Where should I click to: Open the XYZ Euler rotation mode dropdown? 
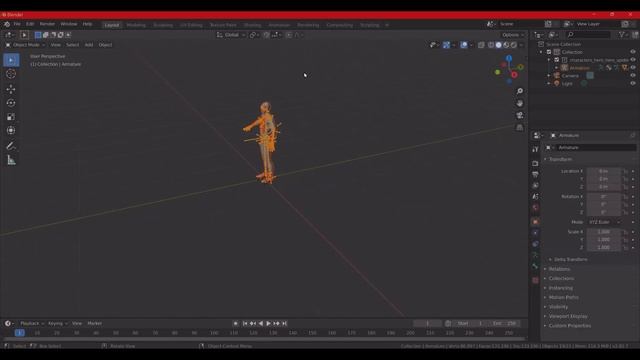604,222
